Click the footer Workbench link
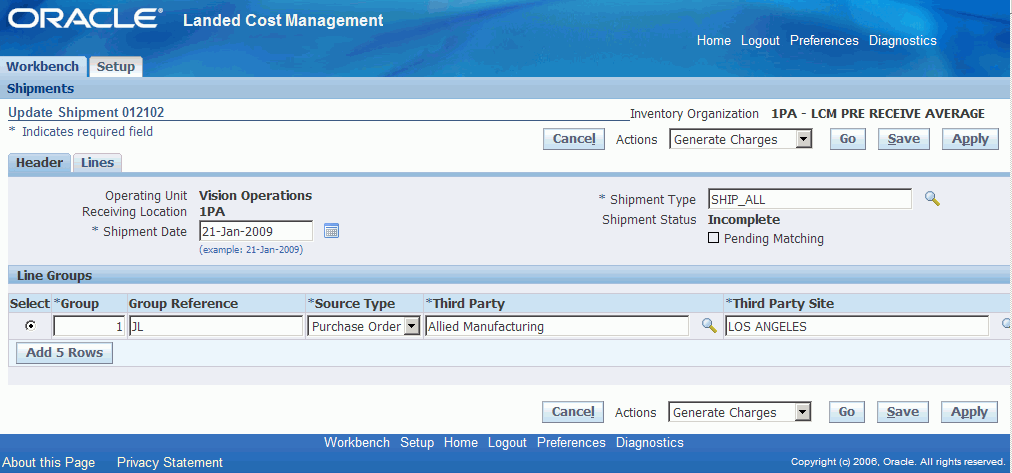This screenshot has width=1012, height=473. coord(357,443)
